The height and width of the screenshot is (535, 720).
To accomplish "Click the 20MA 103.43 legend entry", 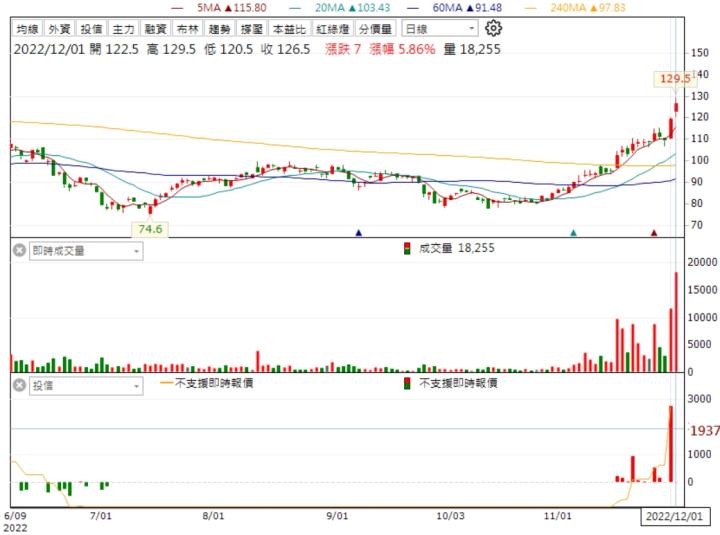I will click(x=340, y=7).
